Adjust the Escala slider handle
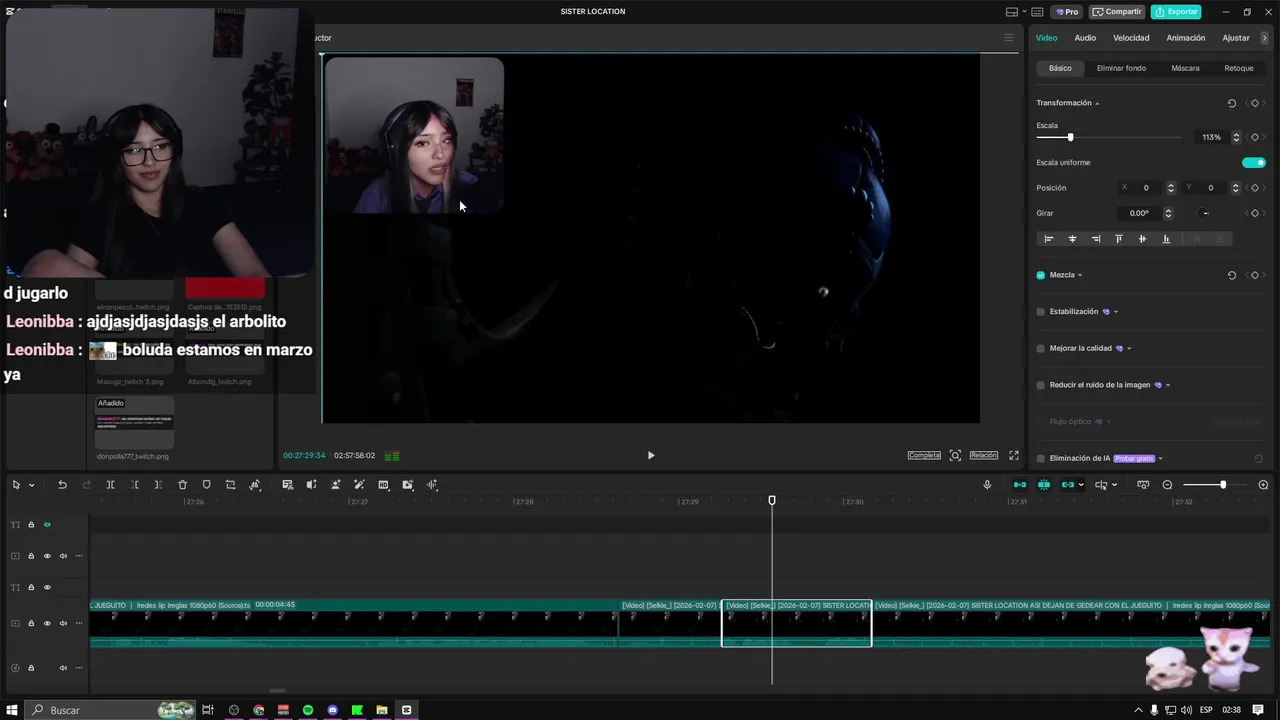Viewport: 1280px width, 720px height. click(x=1070, y=137)
